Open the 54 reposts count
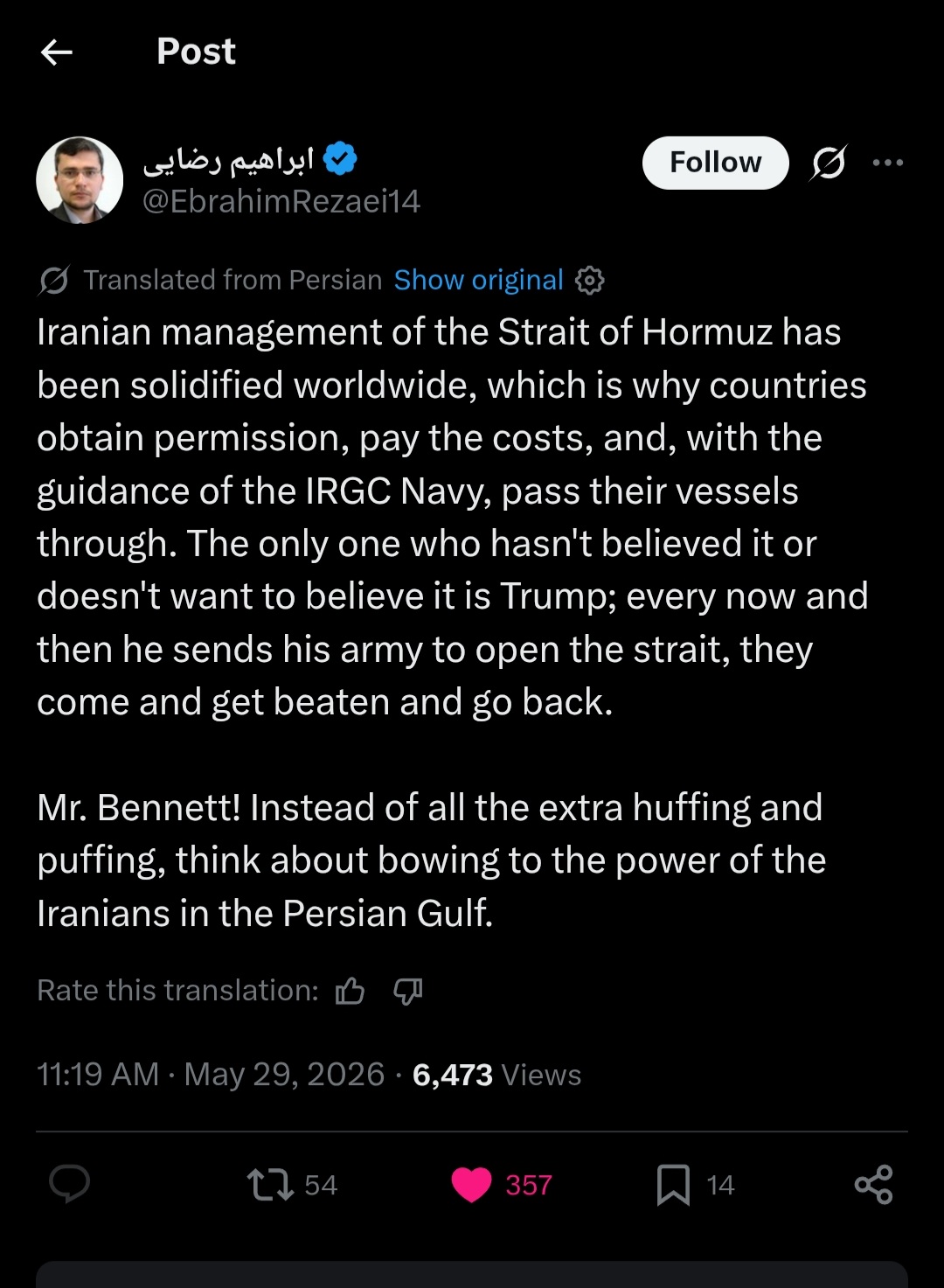This screenshot has height=1288, width=944. click(321, 1185)
